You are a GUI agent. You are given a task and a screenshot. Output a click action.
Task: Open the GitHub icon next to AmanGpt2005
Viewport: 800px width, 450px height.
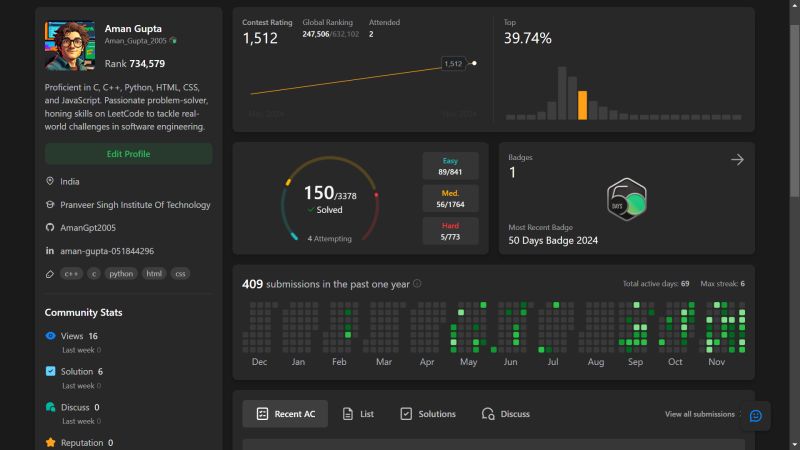tap(50, 228)
